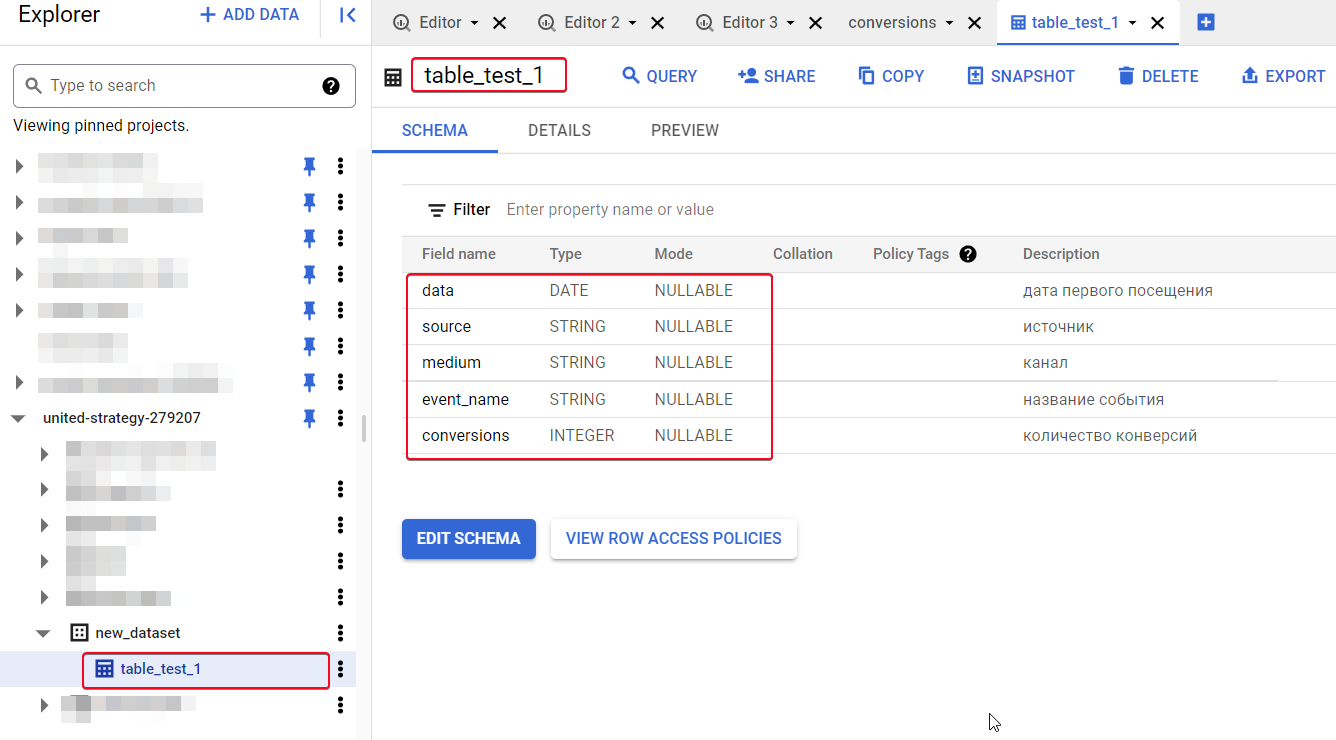Image resolution: width=1336 pixels, height=740 pixels.
Task: Click the 'source' field name
Action: [446, 327]
